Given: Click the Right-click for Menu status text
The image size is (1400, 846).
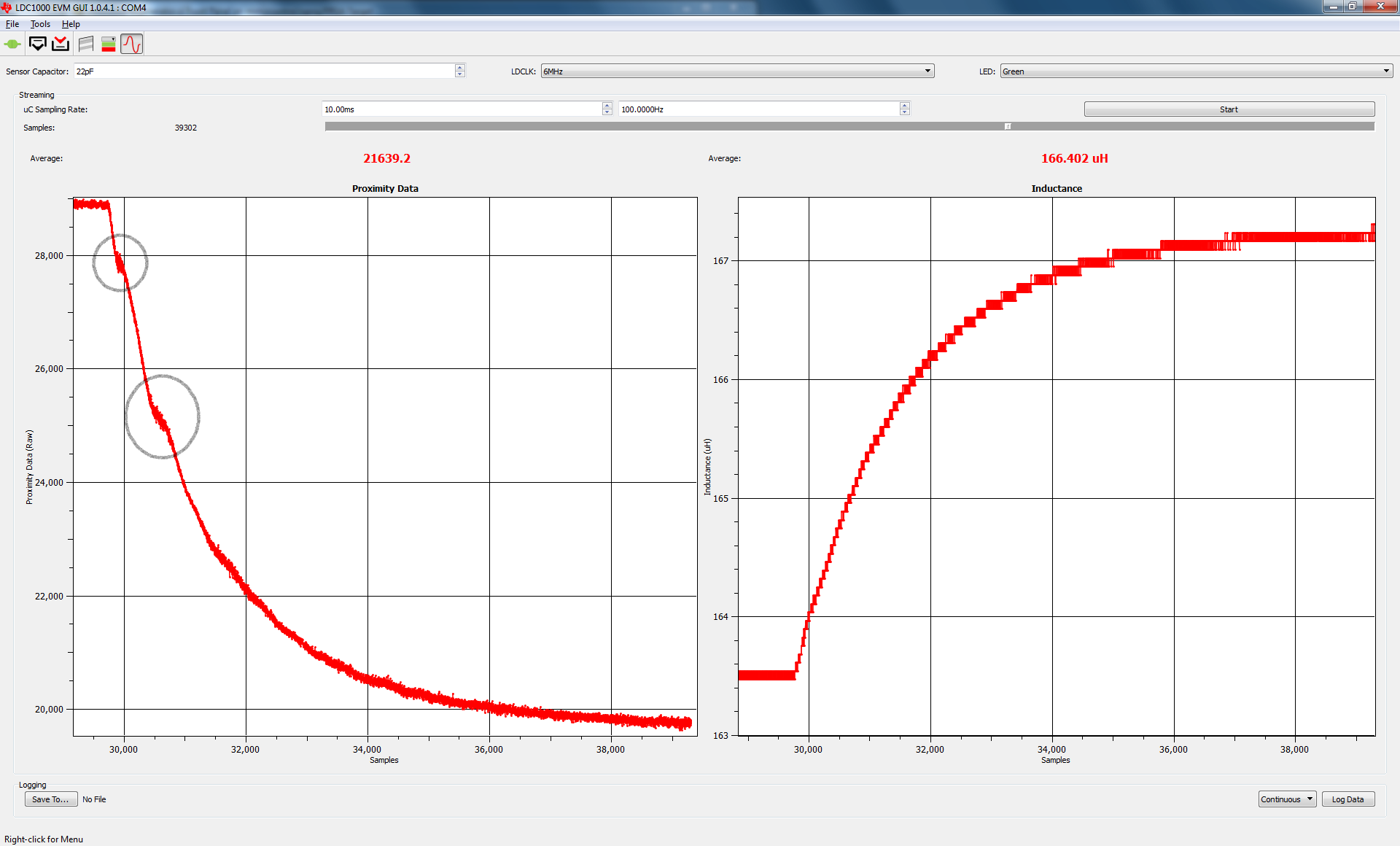Looking at the screenshot, I should pyautogui.click(x=44, y=839).
